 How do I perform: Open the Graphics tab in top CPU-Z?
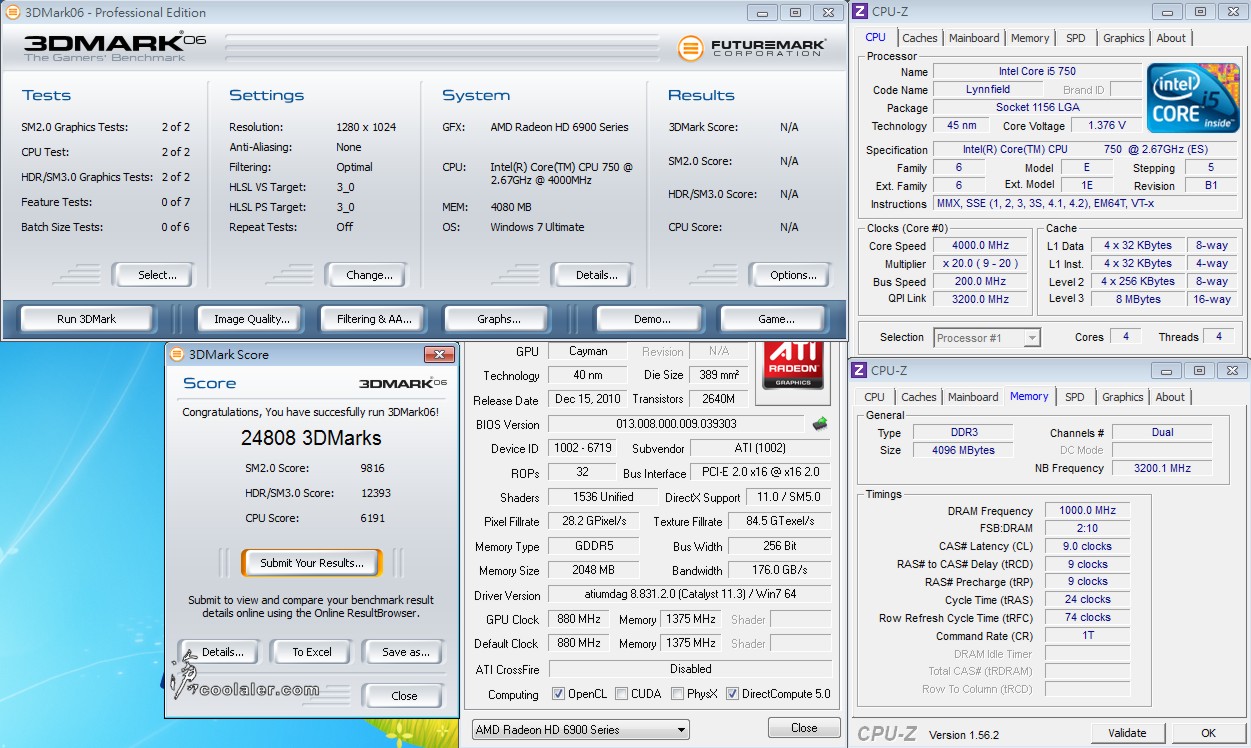tap(1123, 38)
